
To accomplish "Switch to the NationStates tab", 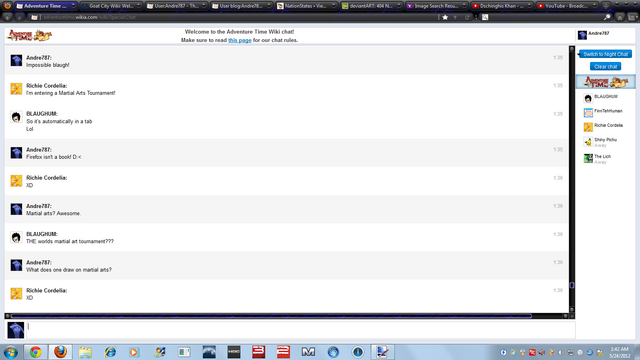I will pos(307,6).
